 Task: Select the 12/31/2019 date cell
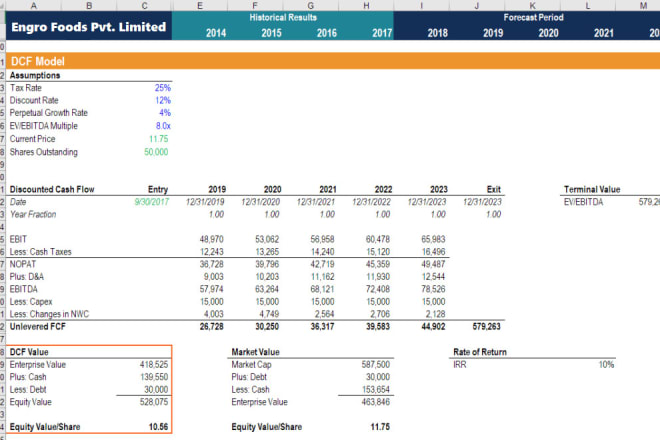(x=205, y=202)
